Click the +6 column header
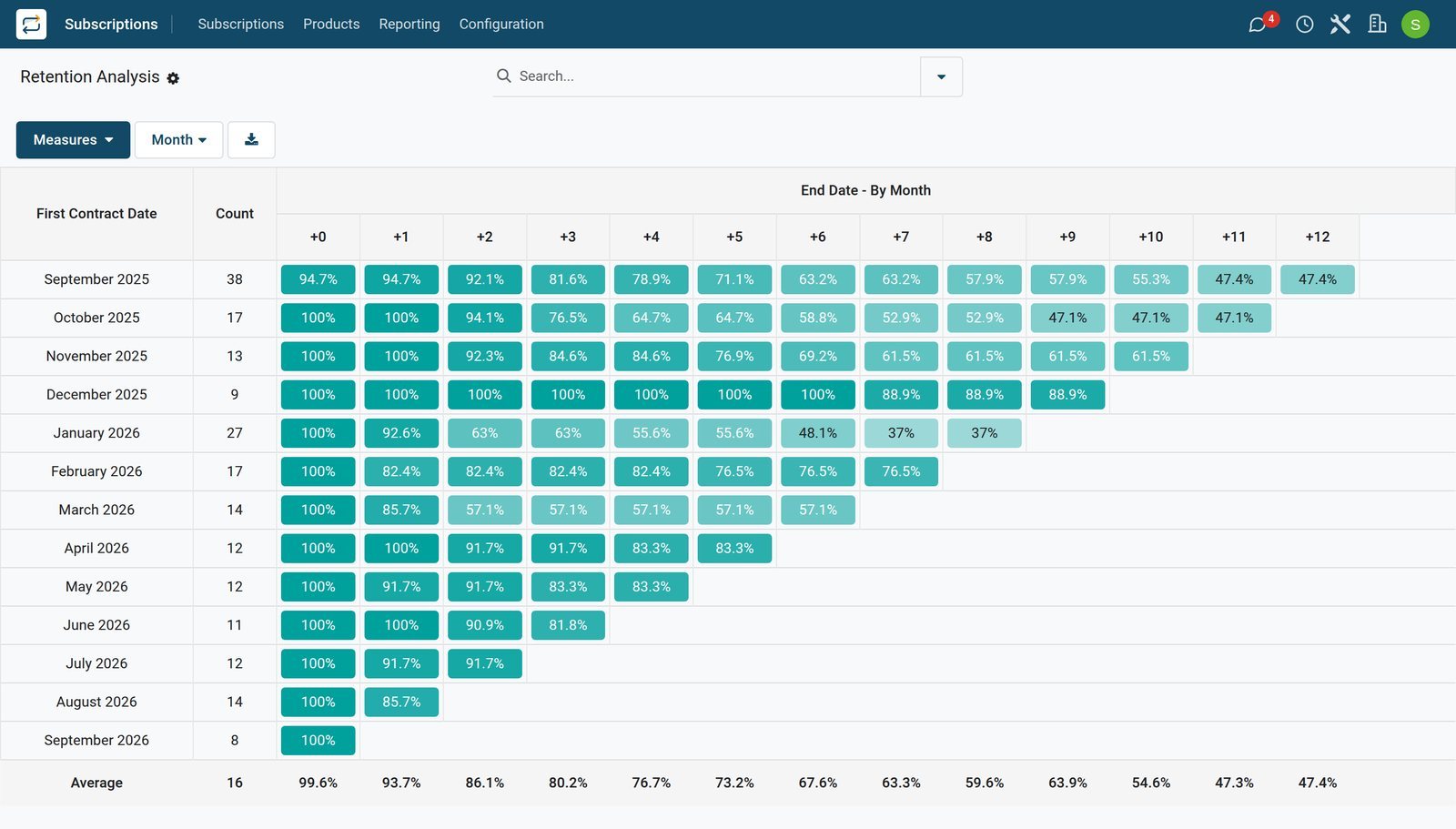 coord(817,237)
